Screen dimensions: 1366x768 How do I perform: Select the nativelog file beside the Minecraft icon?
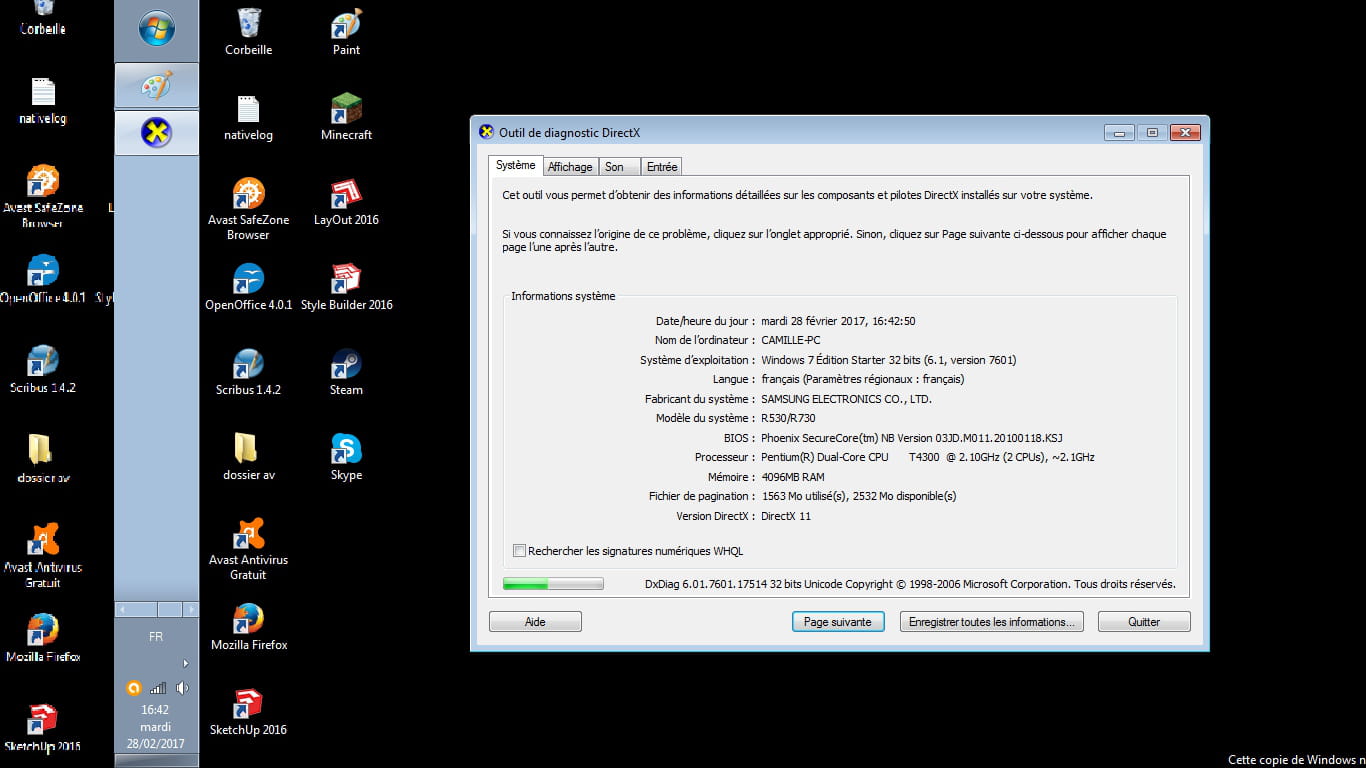point(248,117)
